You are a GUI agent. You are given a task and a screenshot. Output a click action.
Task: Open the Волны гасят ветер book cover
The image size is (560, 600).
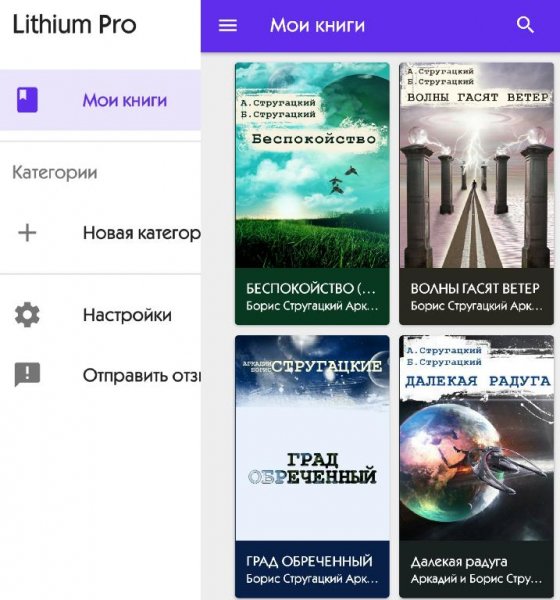click(x=477, y=165)
